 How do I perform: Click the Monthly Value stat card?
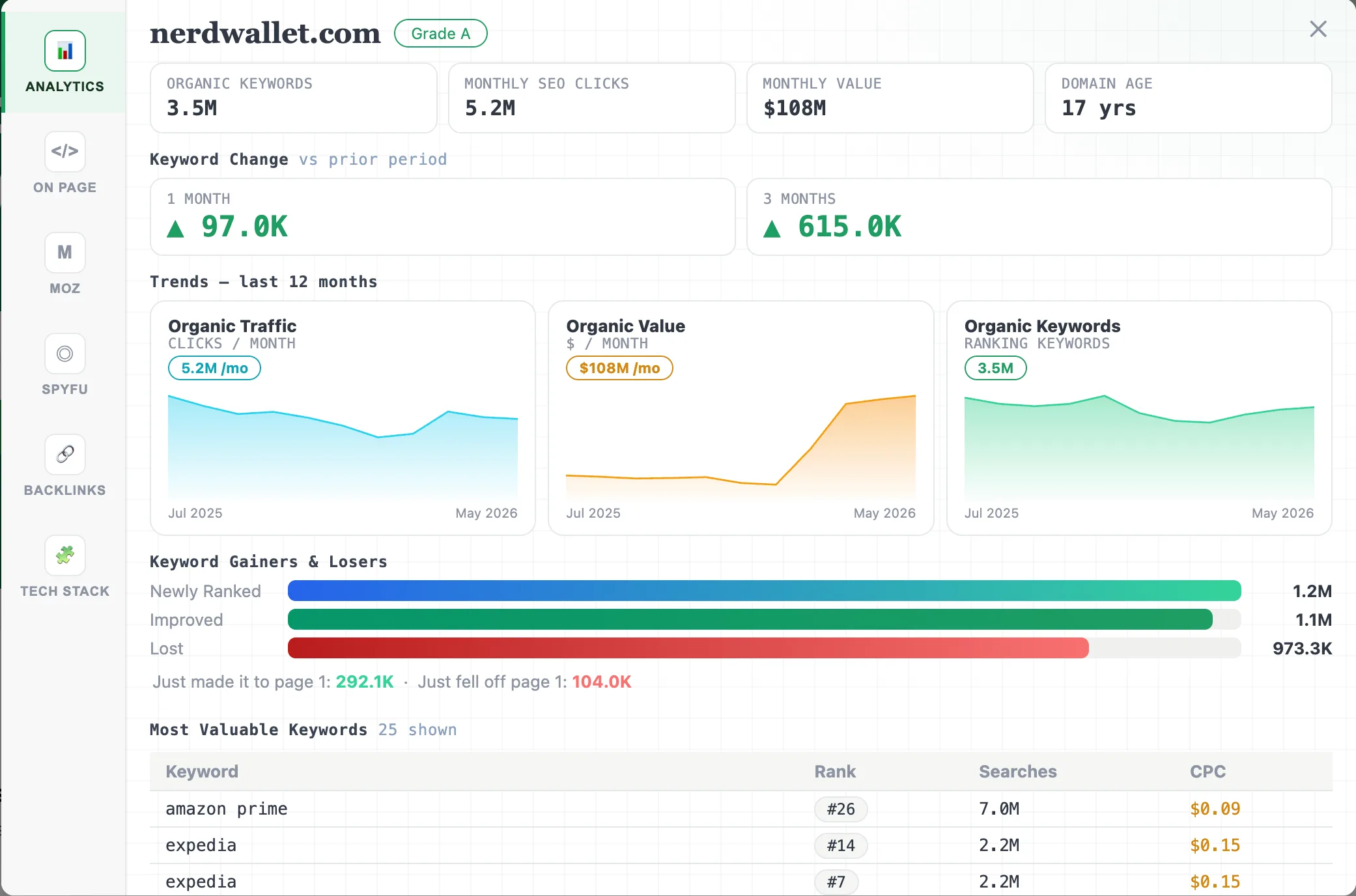(x=890, y=98)
